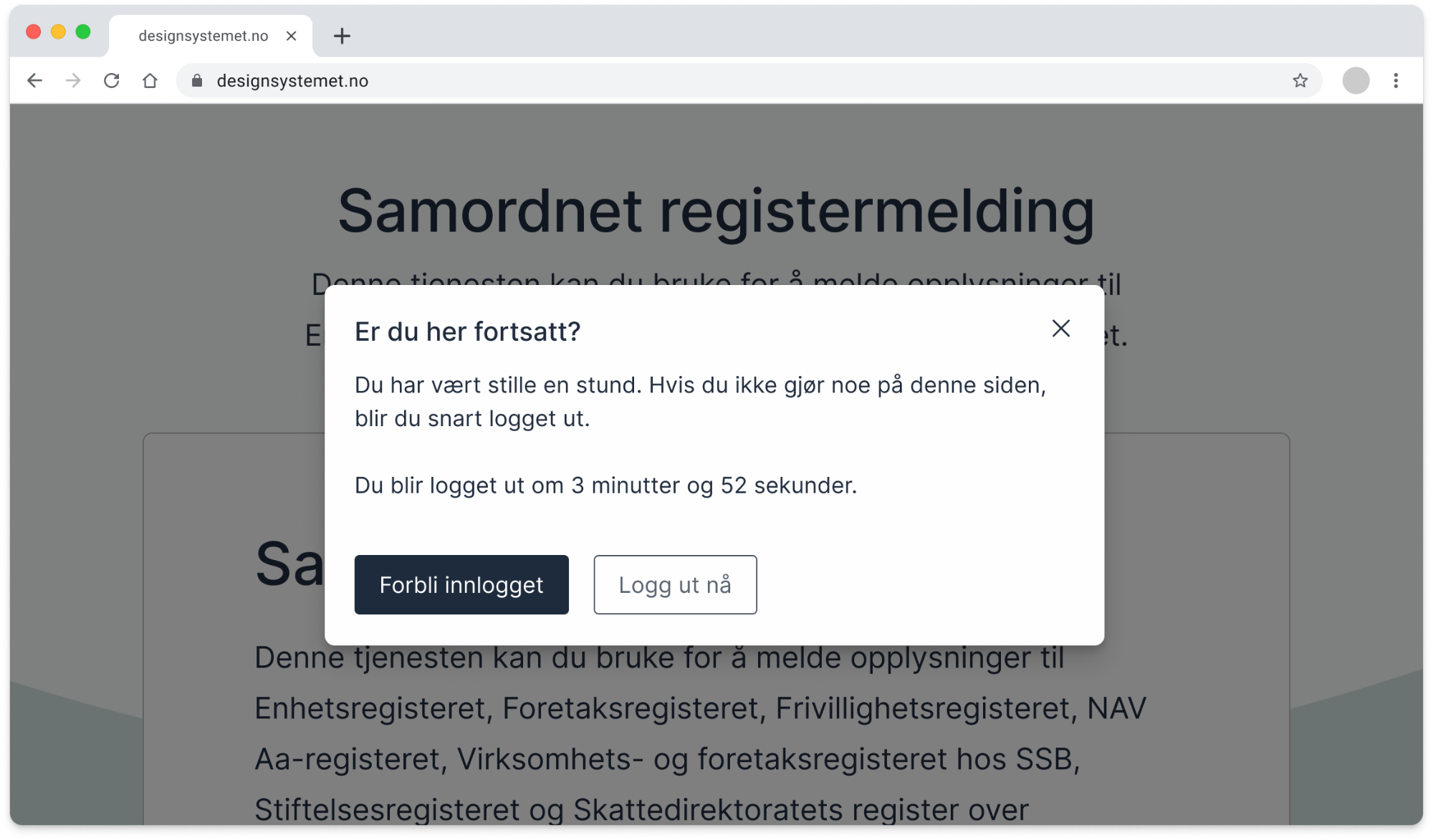This screenshot has height=840, width=1433.
Task: Click the padlock site info icon
Action: tap(197, 81)
